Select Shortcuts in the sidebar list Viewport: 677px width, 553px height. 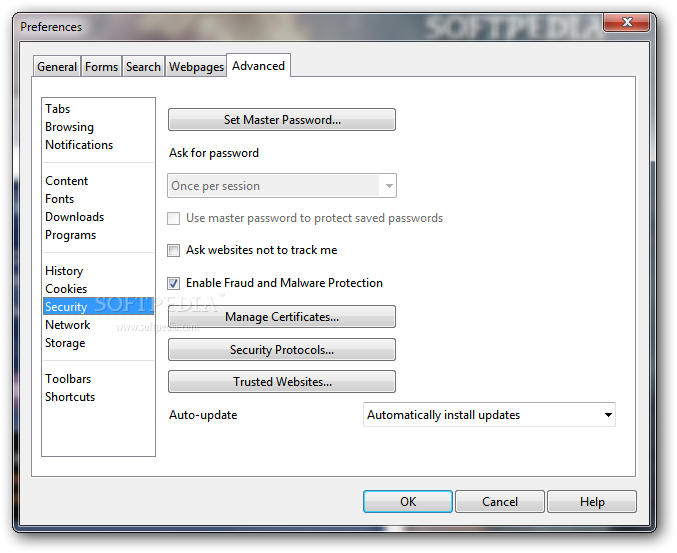click(98, 397)
